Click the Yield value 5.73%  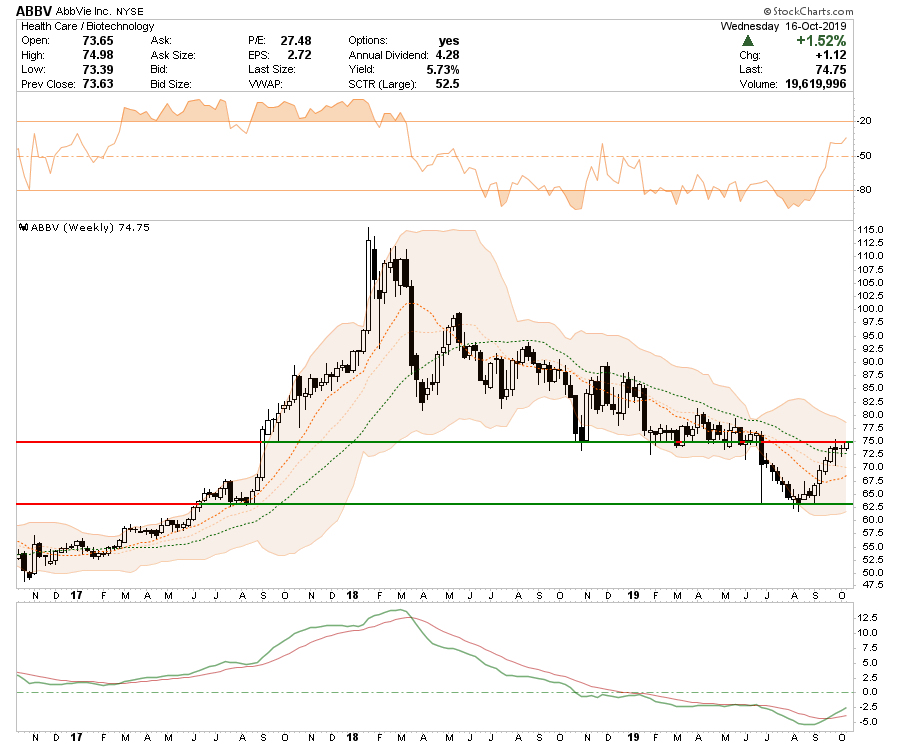443,69
